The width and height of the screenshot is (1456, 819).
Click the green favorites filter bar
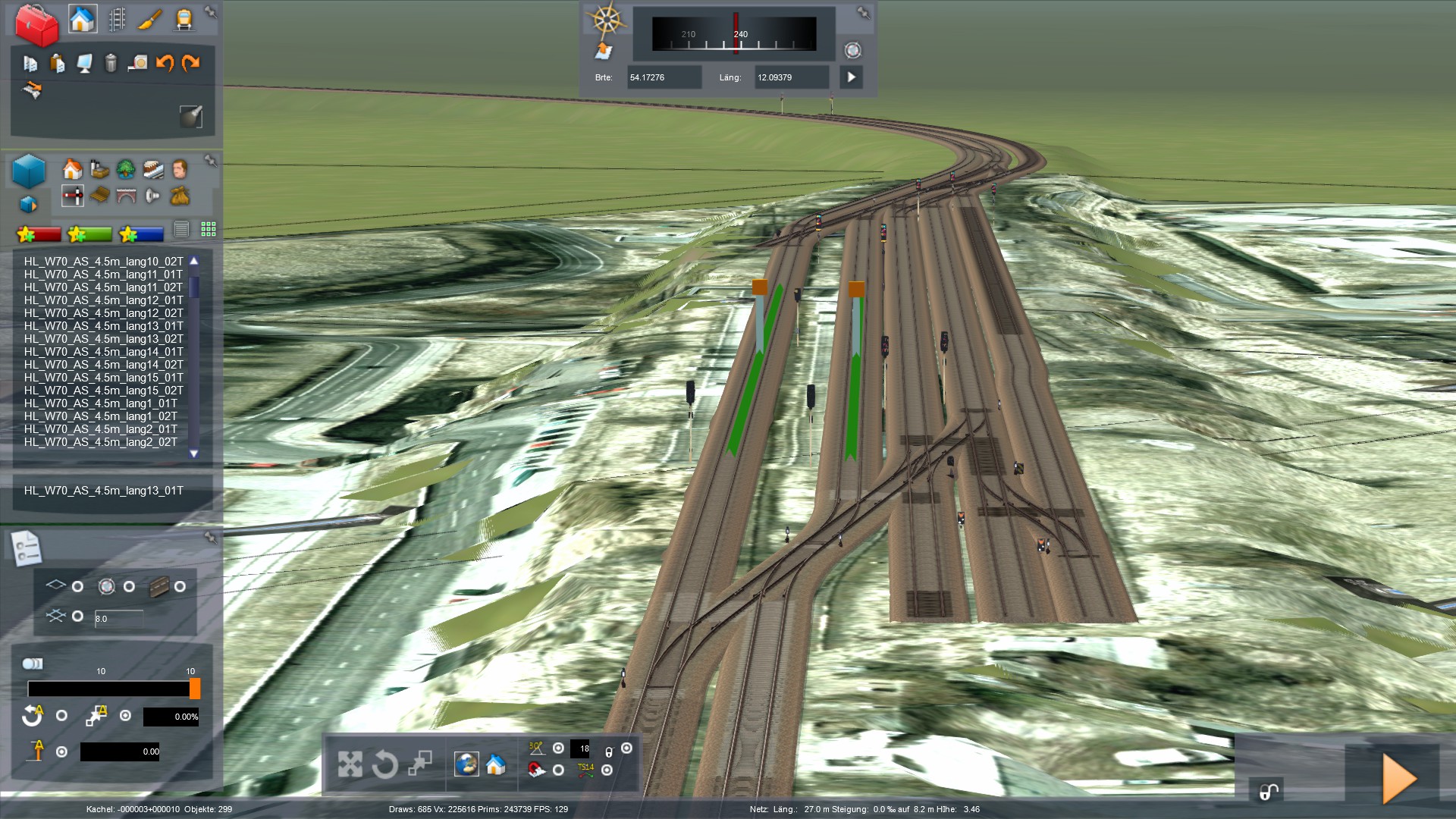coord(89,234)
